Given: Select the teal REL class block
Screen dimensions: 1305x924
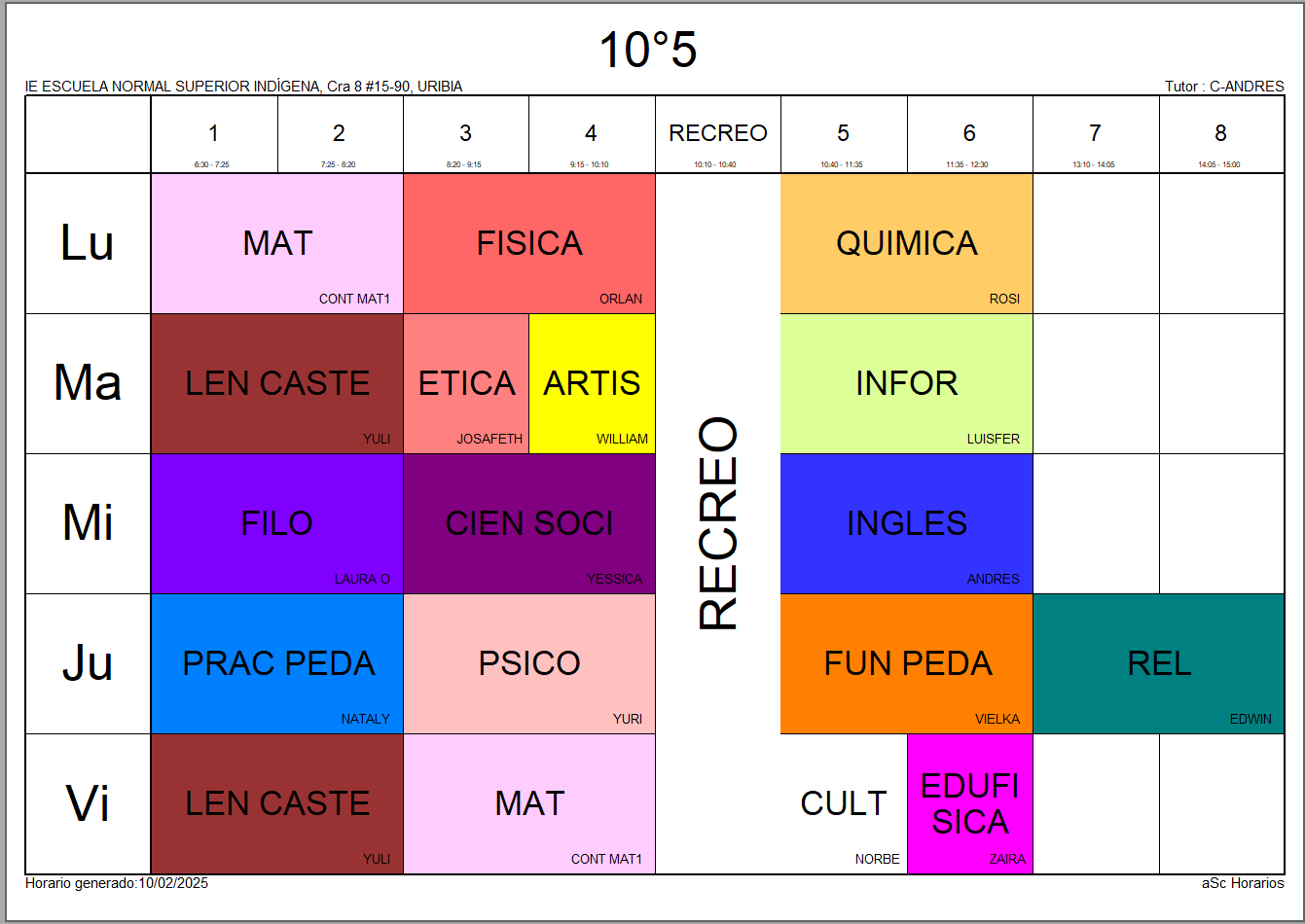Looking at the screenshot, I should (x=1158, y=663).
